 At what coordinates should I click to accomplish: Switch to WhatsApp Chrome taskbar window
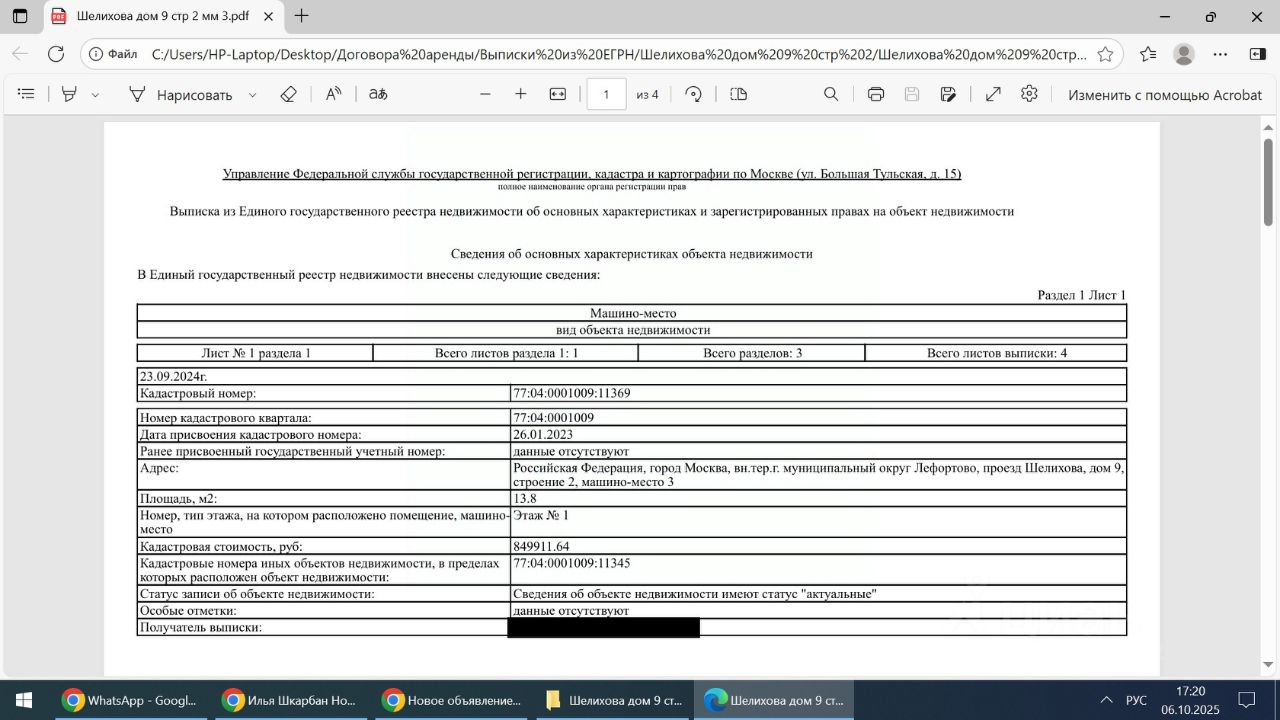pos(130,700)
